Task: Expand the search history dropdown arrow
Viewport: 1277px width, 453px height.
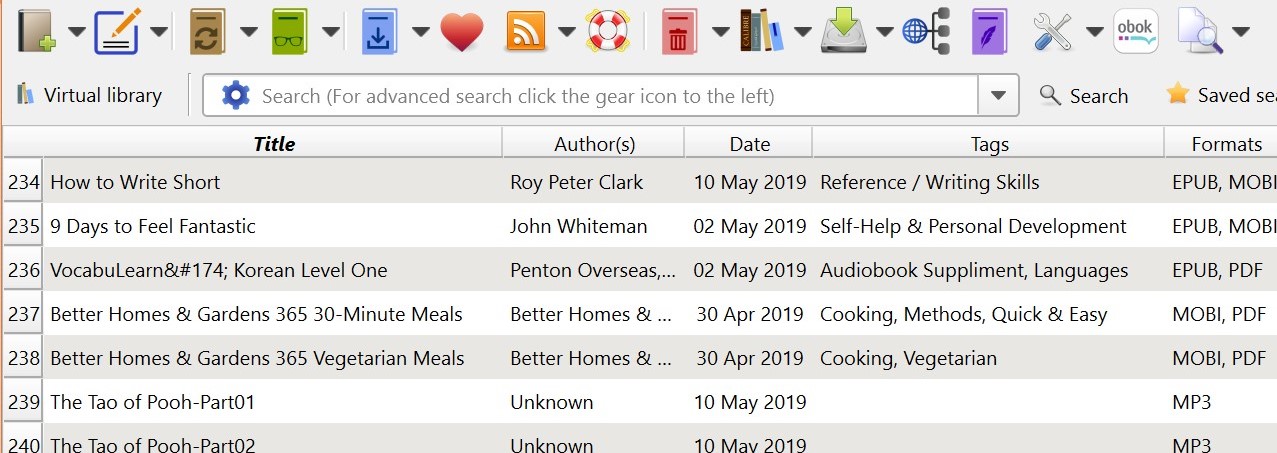Action: pos(997,96)
